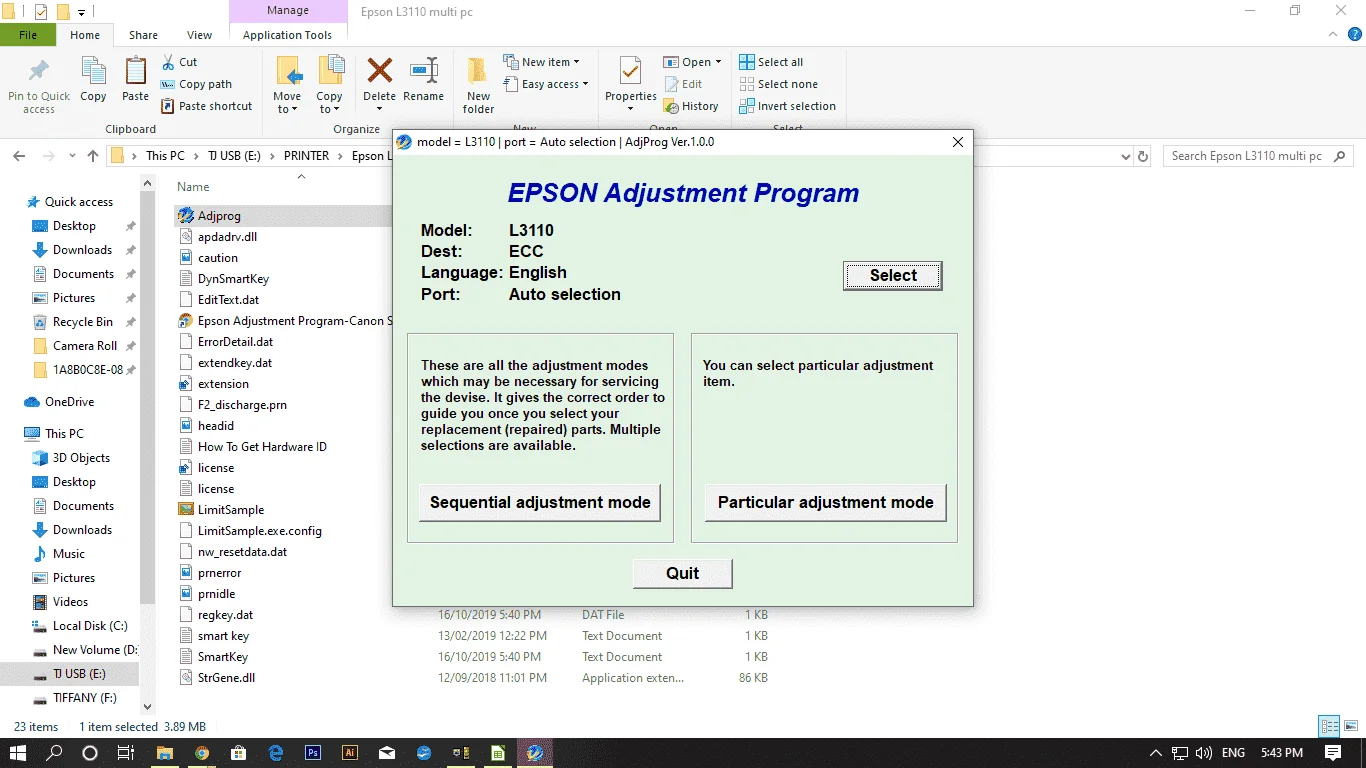This screenshot has height=768, width=1366.
Task: Click the Search Epson L3110 multi pc box
Action: click(x=1258, y=156)
